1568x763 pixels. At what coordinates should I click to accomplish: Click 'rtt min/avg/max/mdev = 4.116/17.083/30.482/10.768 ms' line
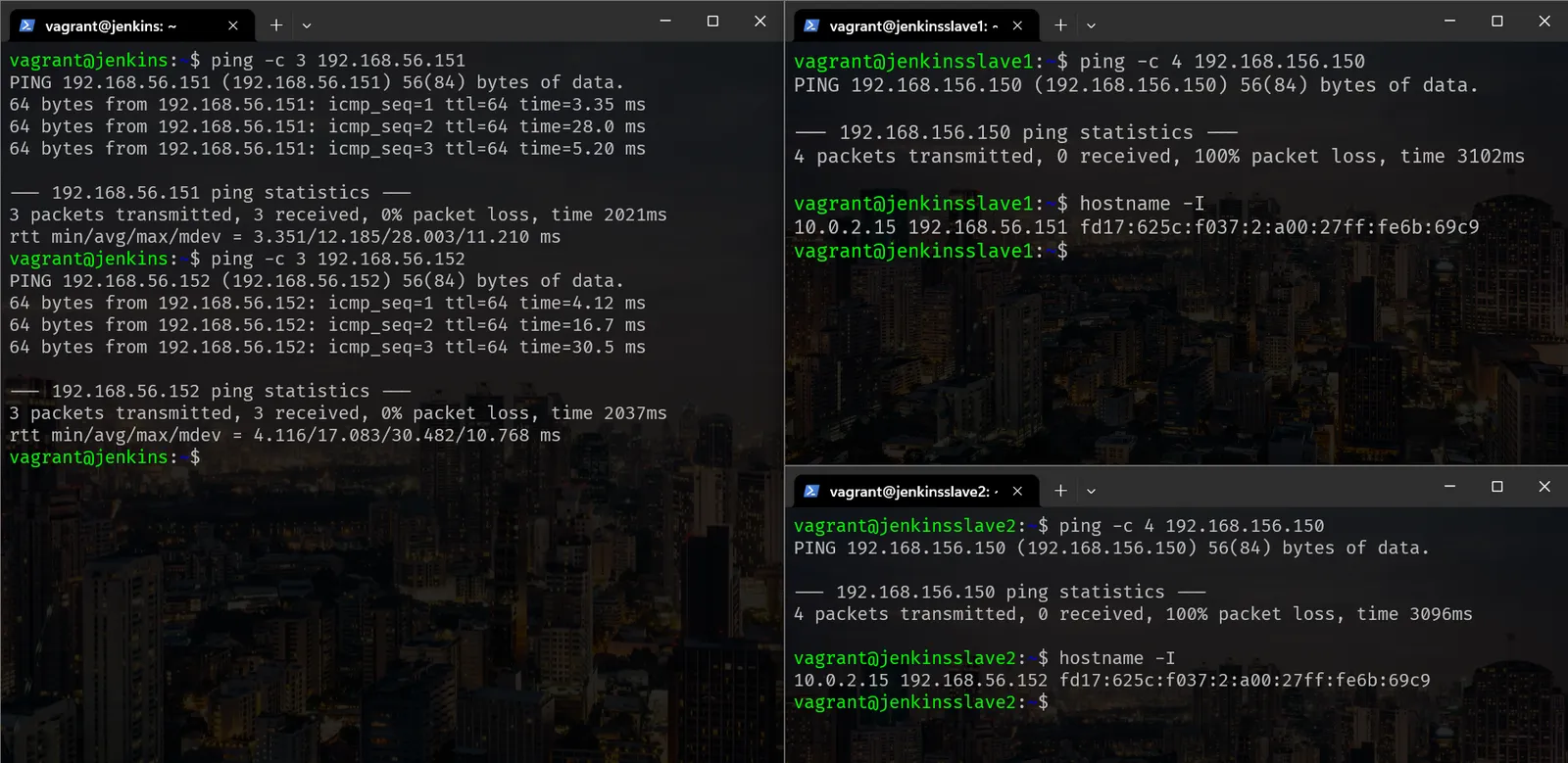coord(285,435)
